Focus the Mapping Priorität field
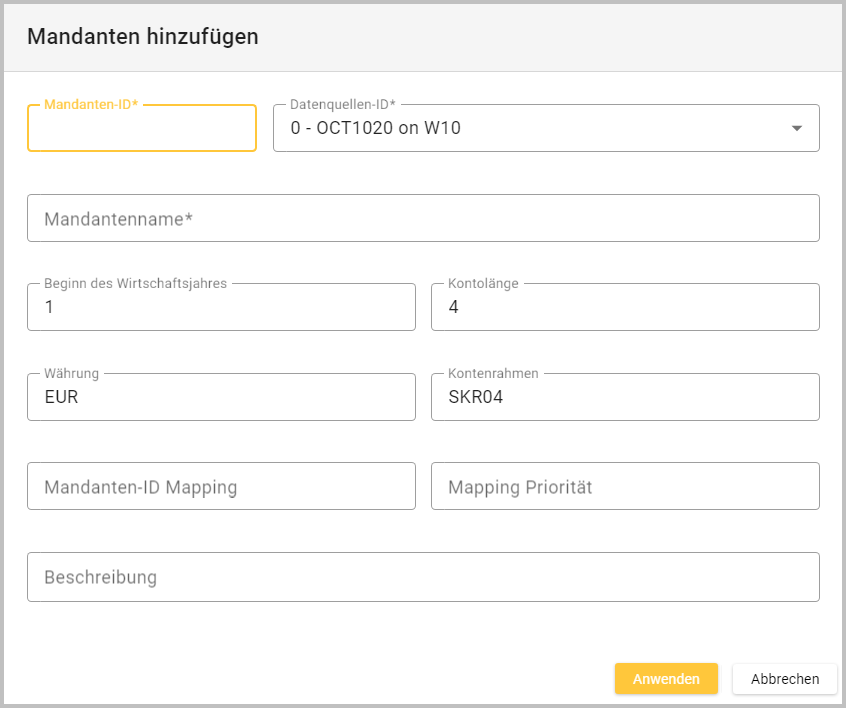This screenshot has width=846, height=708. pos(625,487)
